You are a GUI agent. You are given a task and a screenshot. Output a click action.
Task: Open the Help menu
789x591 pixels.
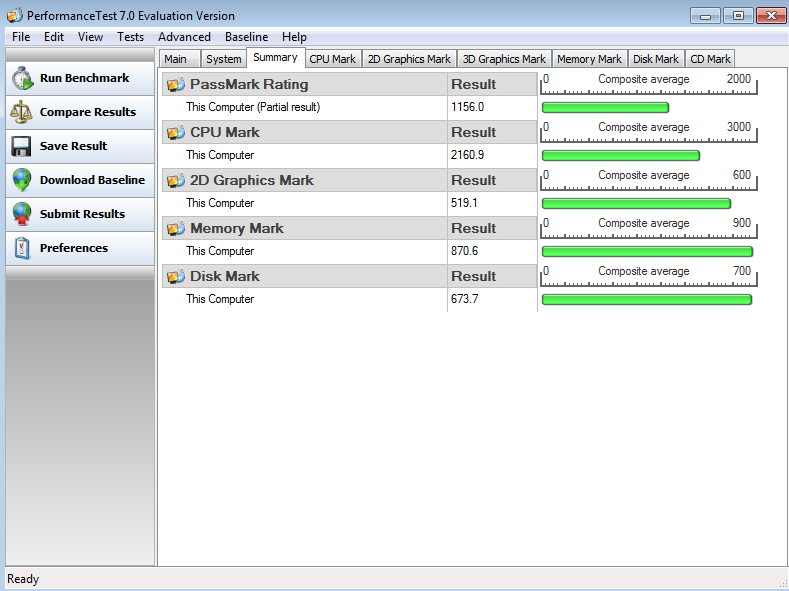294,37
